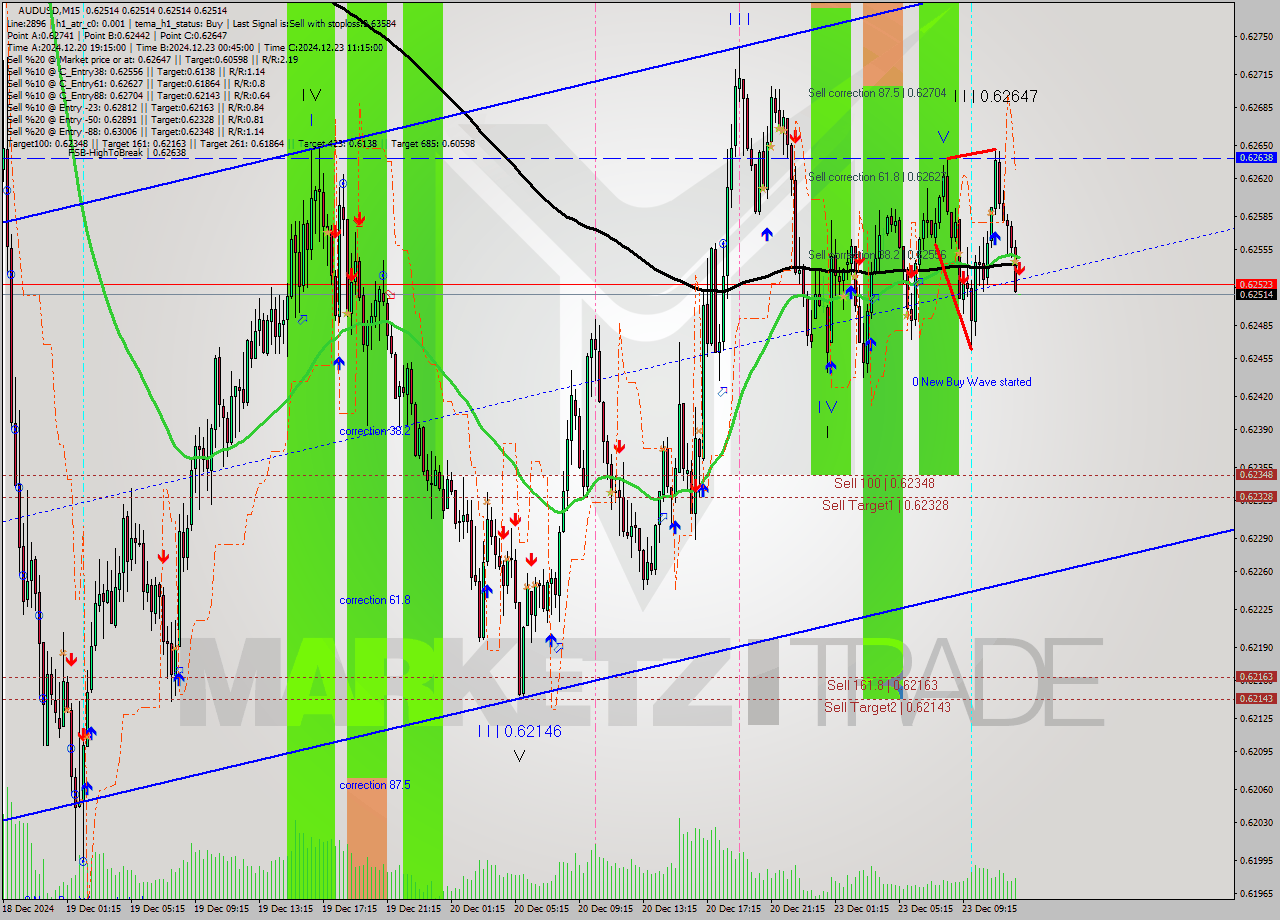Select the 'FSB-HighToBreak | 0.62638' label
Image resolution: width=1280 pixels, height=920 pixels.
(127, 153)
